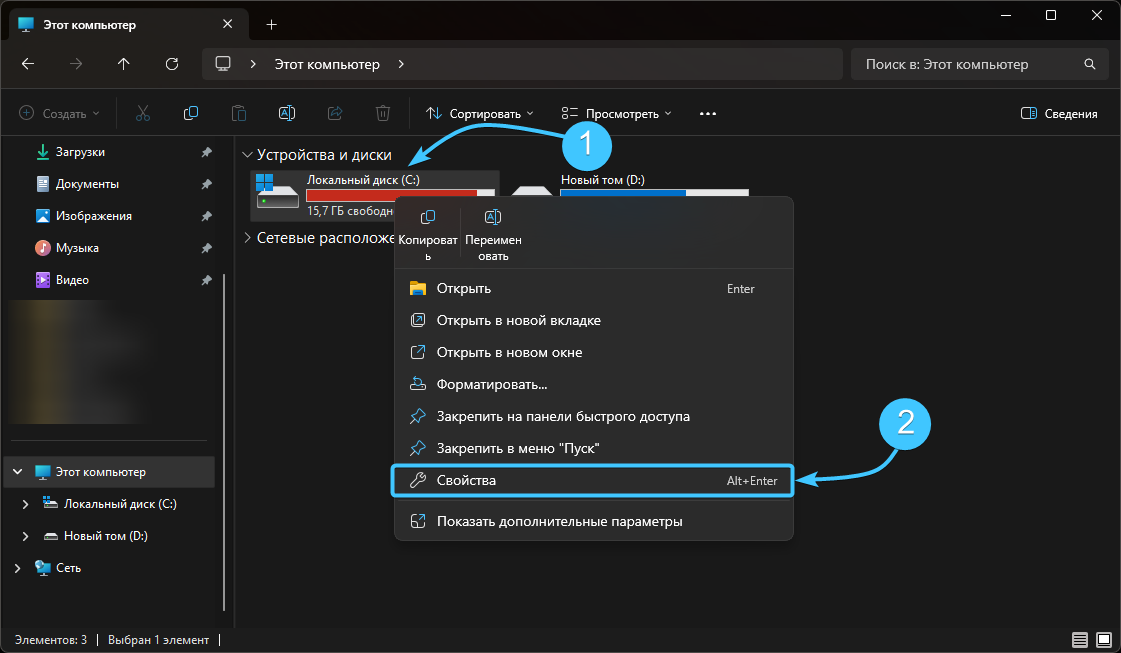
Task: Choose Форматировать... in context menu
Action: (492, 384)
